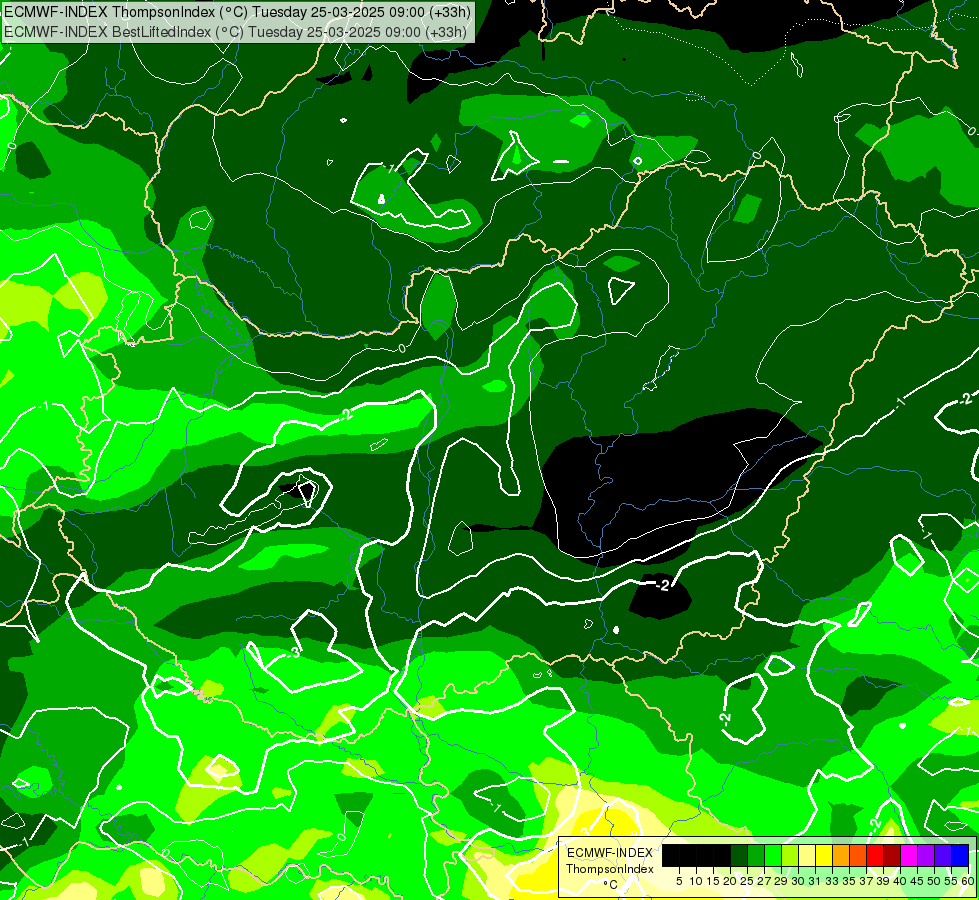Click the legend scale value '35'

point(849,881)
